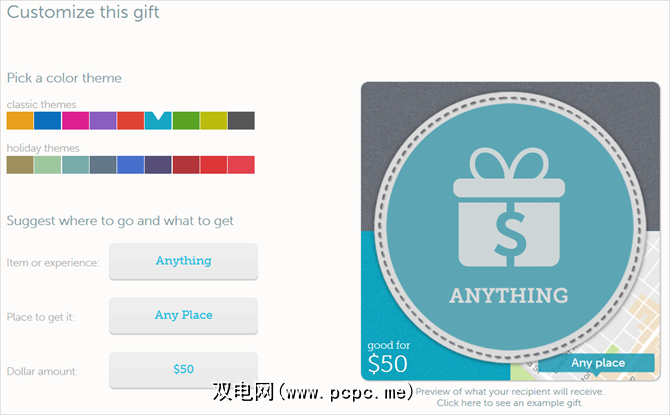Click the gift box dollar icon
The image size is (670, 415).
[x=509, y=208]
